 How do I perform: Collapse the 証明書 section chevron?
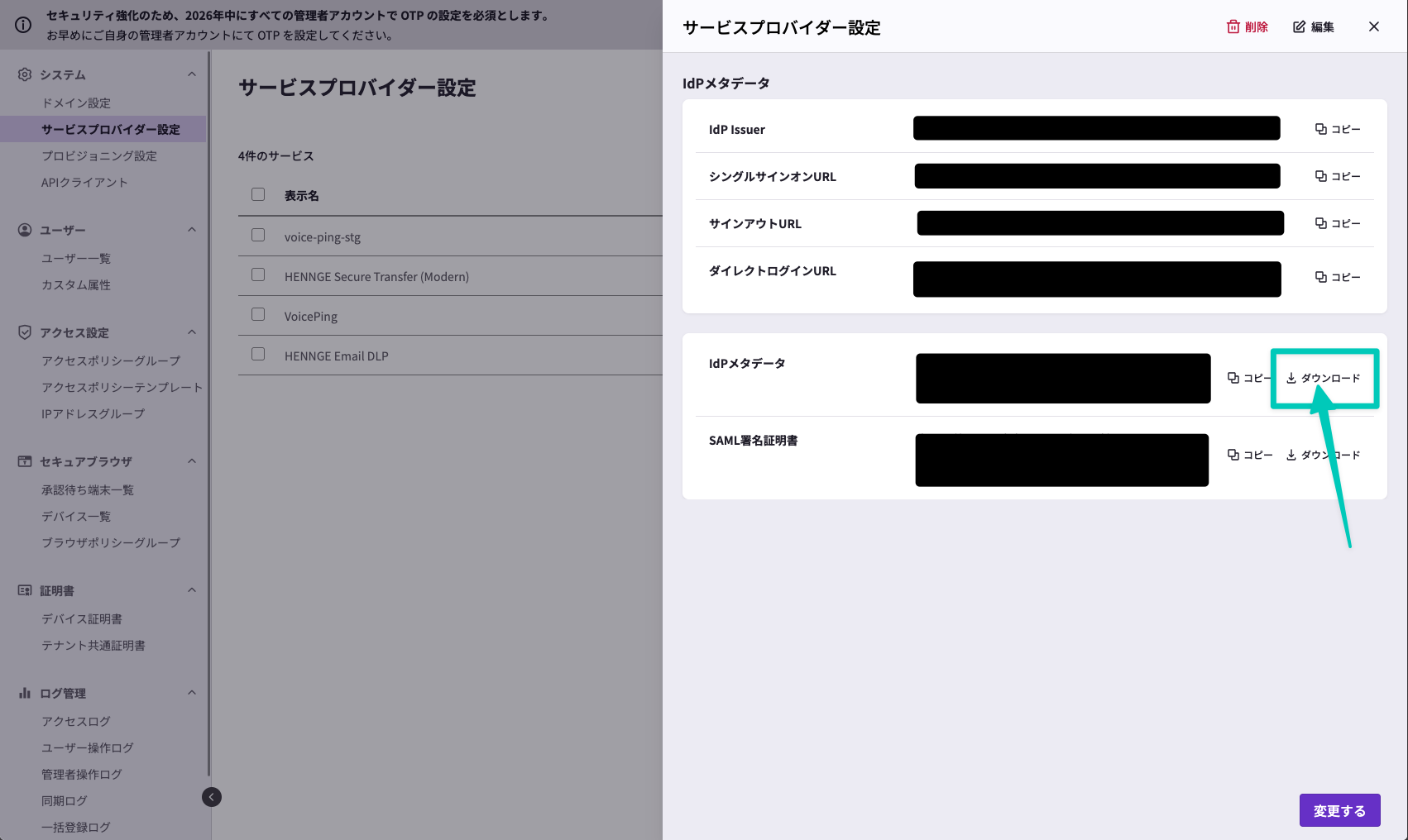coord(192,590)
